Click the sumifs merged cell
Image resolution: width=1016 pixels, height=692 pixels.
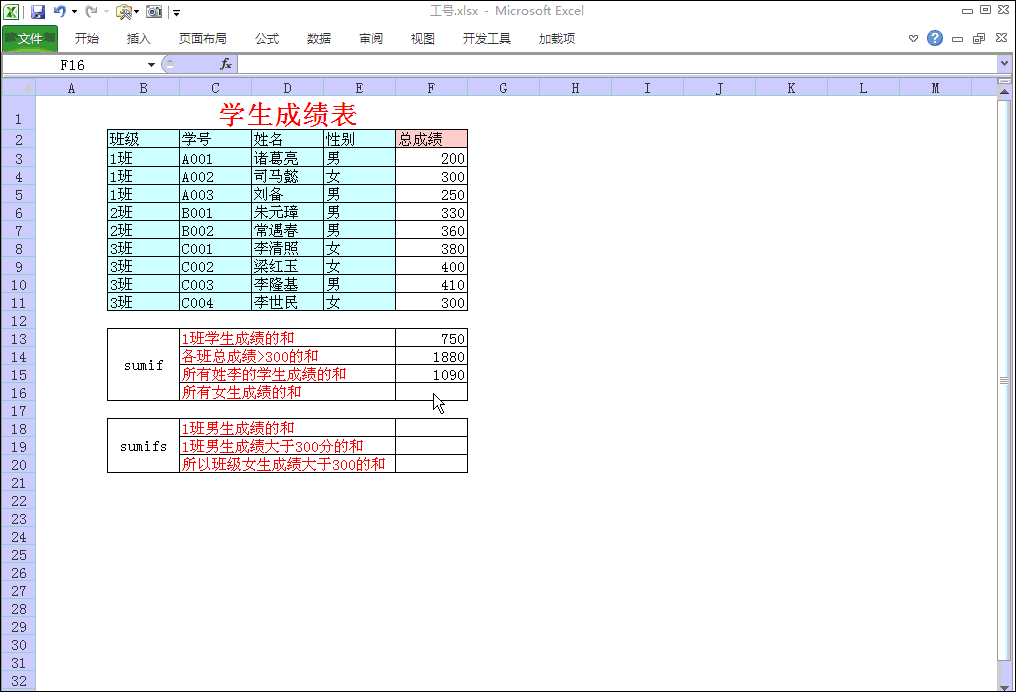(x=143, y=446)
